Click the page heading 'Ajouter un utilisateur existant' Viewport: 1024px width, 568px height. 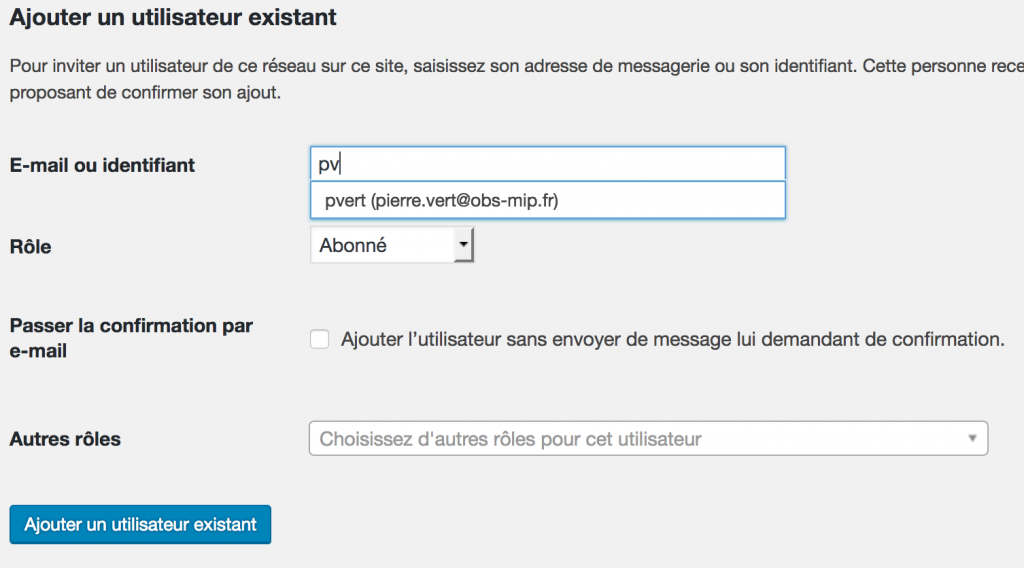click(173, 17)
